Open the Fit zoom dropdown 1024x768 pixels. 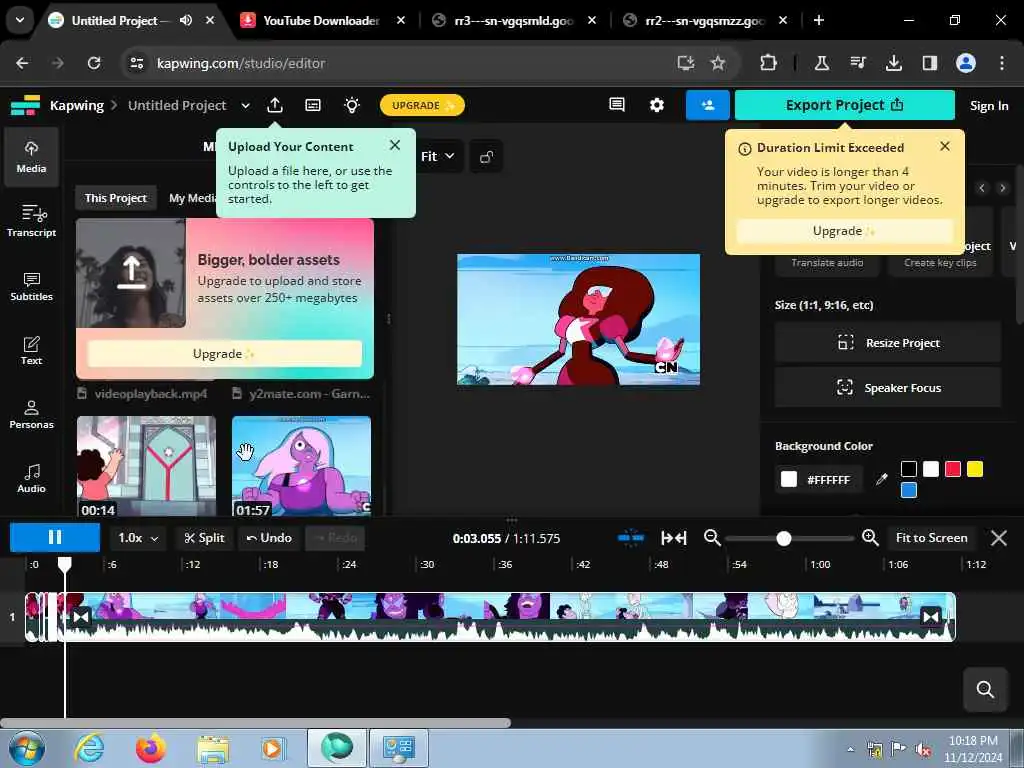438,157
